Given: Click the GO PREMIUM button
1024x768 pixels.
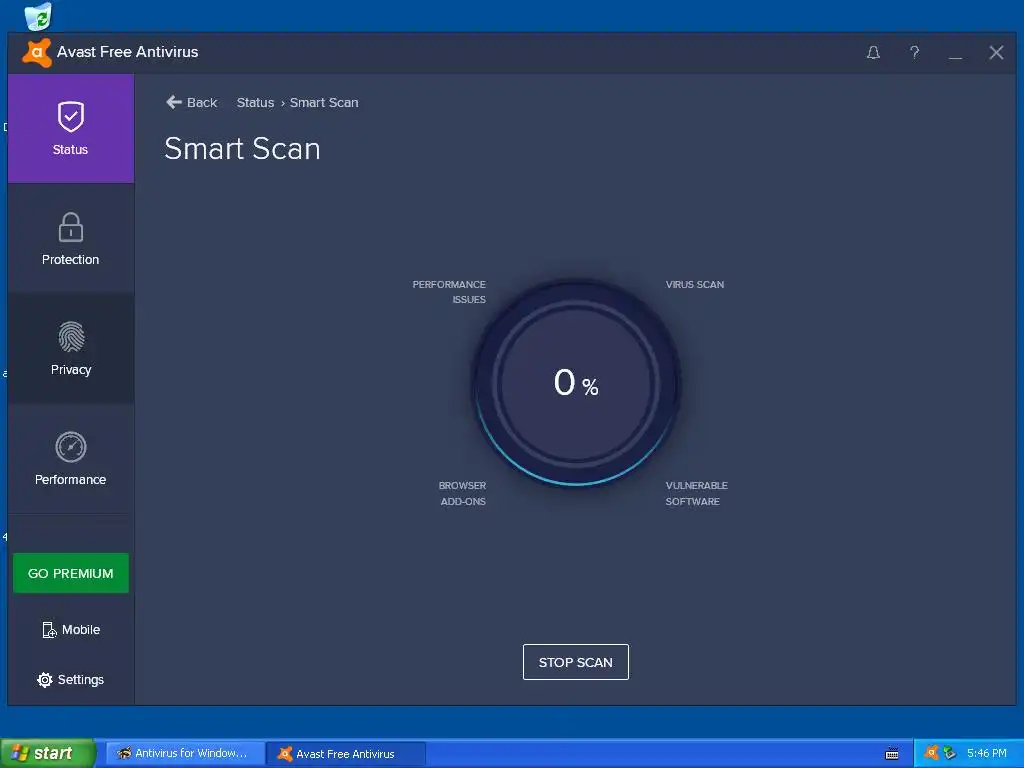Looking at the screenshot, I should (x=71, y=573).
